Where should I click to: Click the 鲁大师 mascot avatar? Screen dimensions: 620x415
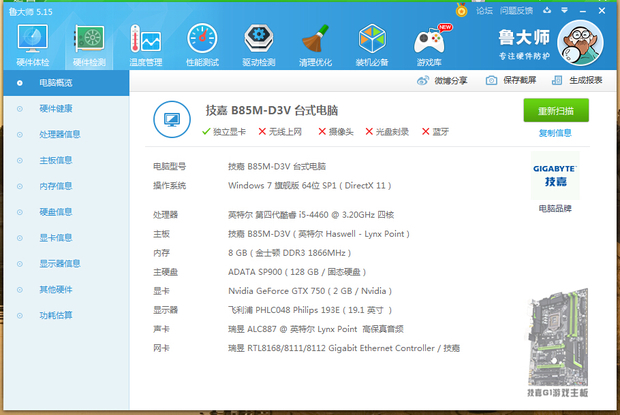(x=580, y=43)
